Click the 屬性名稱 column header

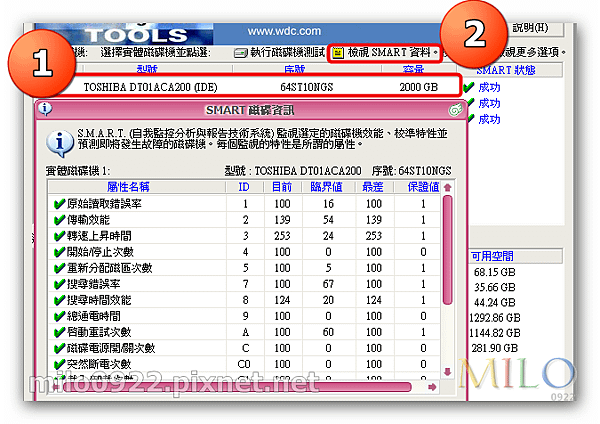point(137,187)
